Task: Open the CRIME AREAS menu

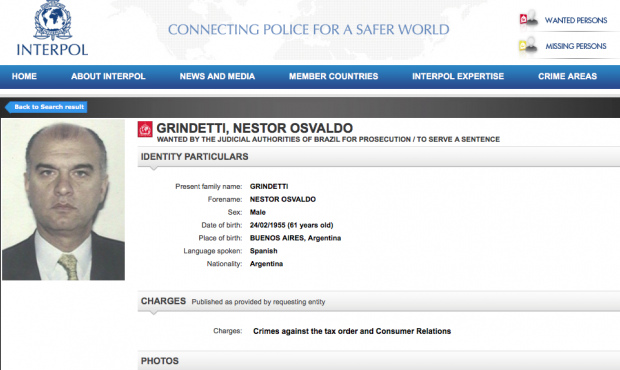Action: click(567, 76)
